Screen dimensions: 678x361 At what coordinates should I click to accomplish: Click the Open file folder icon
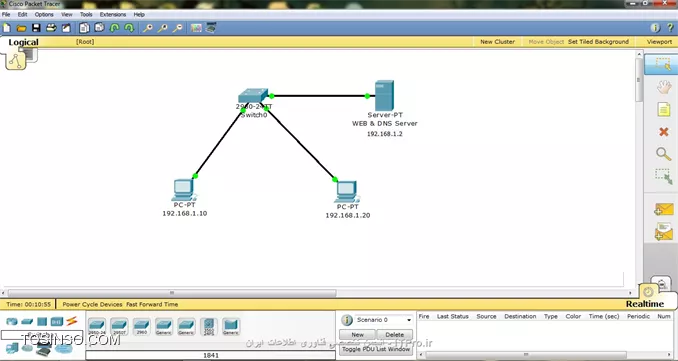[x=21, y=28]
